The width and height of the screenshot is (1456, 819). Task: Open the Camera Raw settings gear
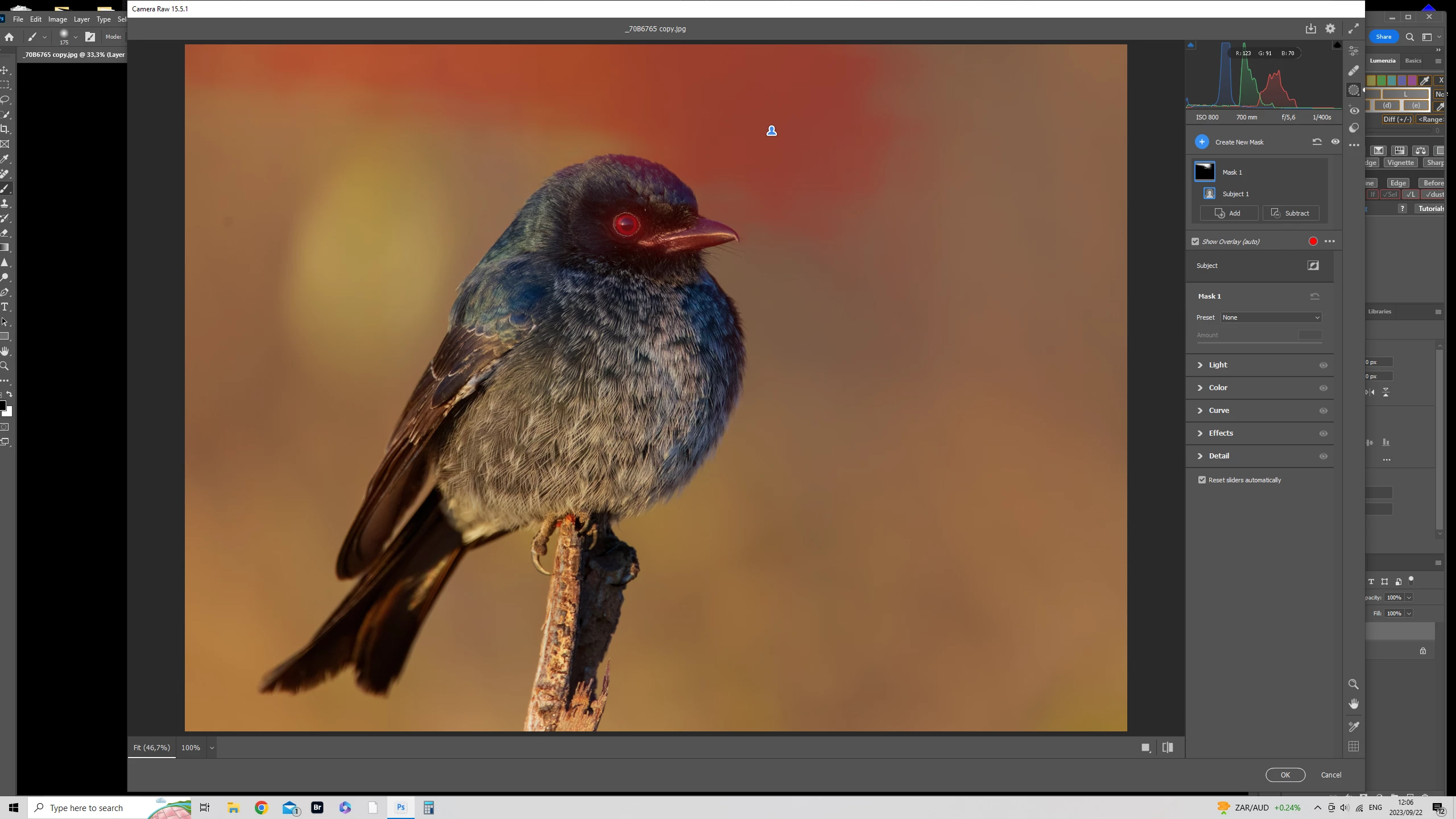tap(1330, 28)
